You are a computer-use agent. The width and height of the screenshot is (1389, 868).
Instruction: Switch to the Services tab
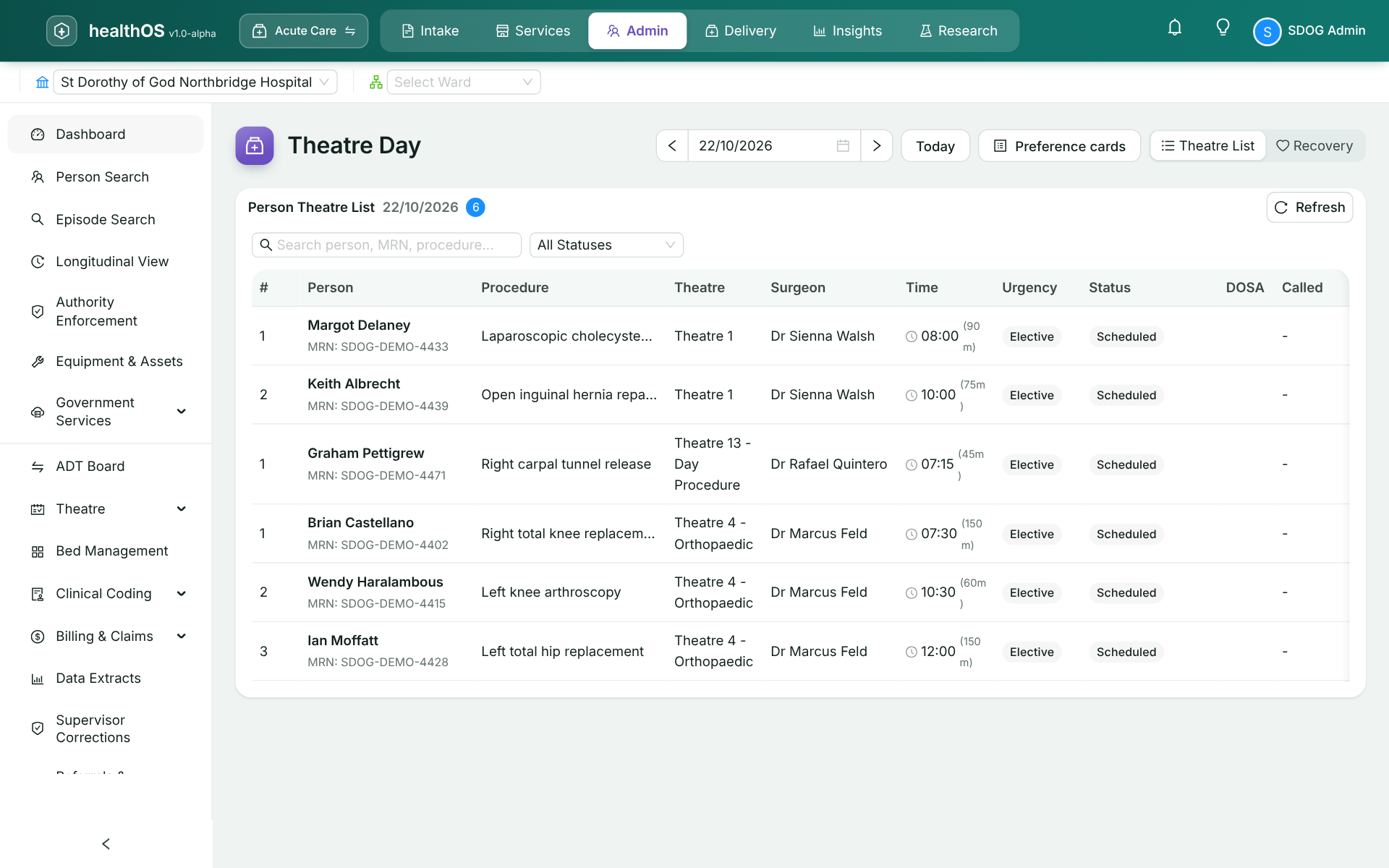click(x=533, y=31)
